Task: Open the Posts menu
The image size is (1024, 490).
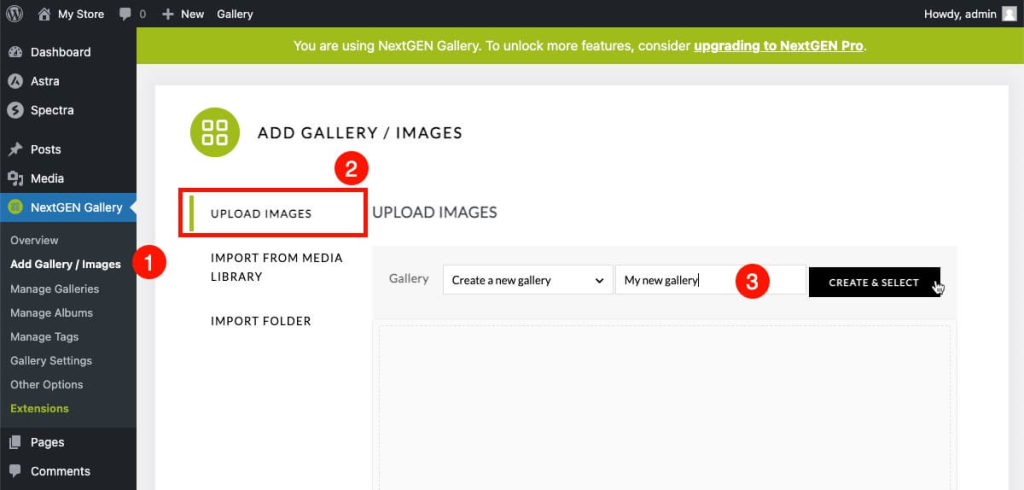Action: point(46,150)
